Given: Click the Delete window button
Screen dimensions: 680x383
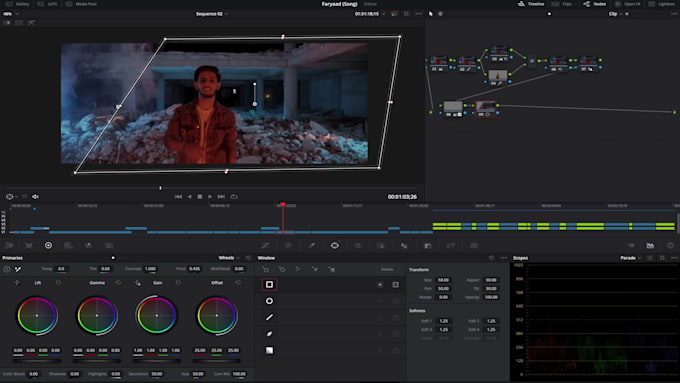Looking at the screenshot, I should coord(387,269).
